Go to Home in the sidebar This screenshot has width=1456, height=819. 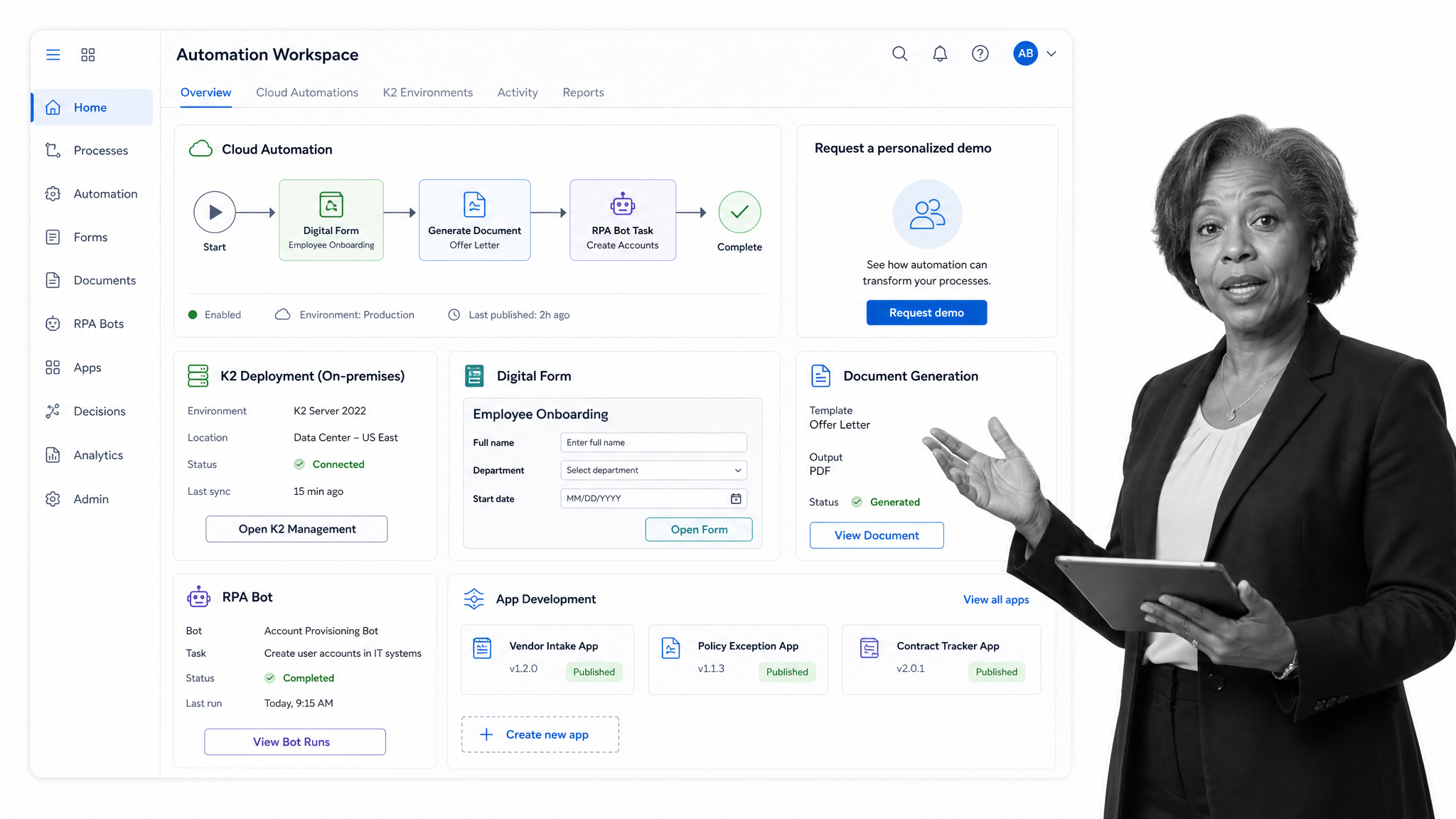click(92, 107)
